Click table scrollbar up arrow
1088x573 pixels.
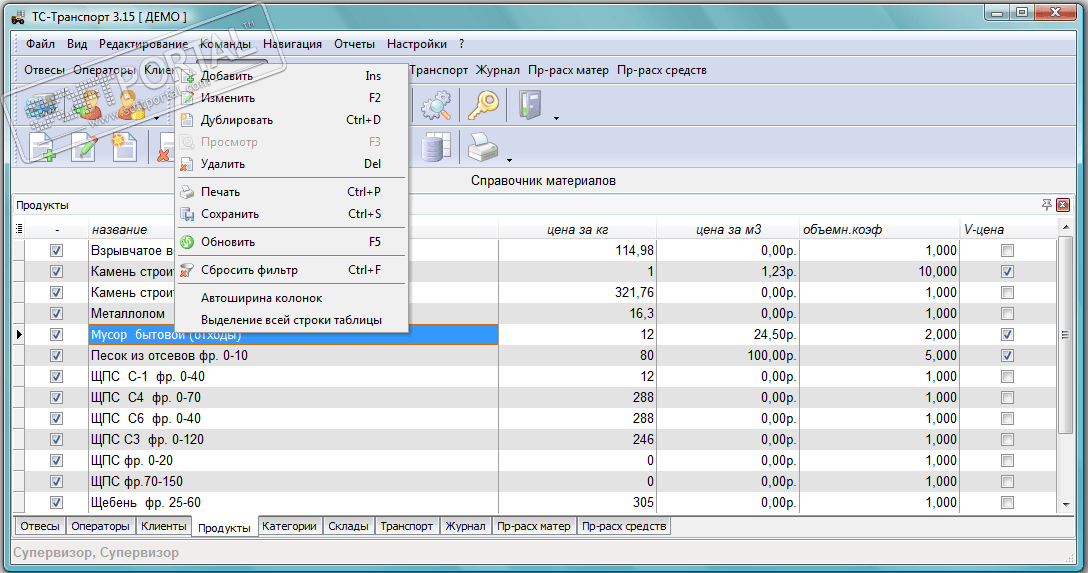click(1066, 227)
